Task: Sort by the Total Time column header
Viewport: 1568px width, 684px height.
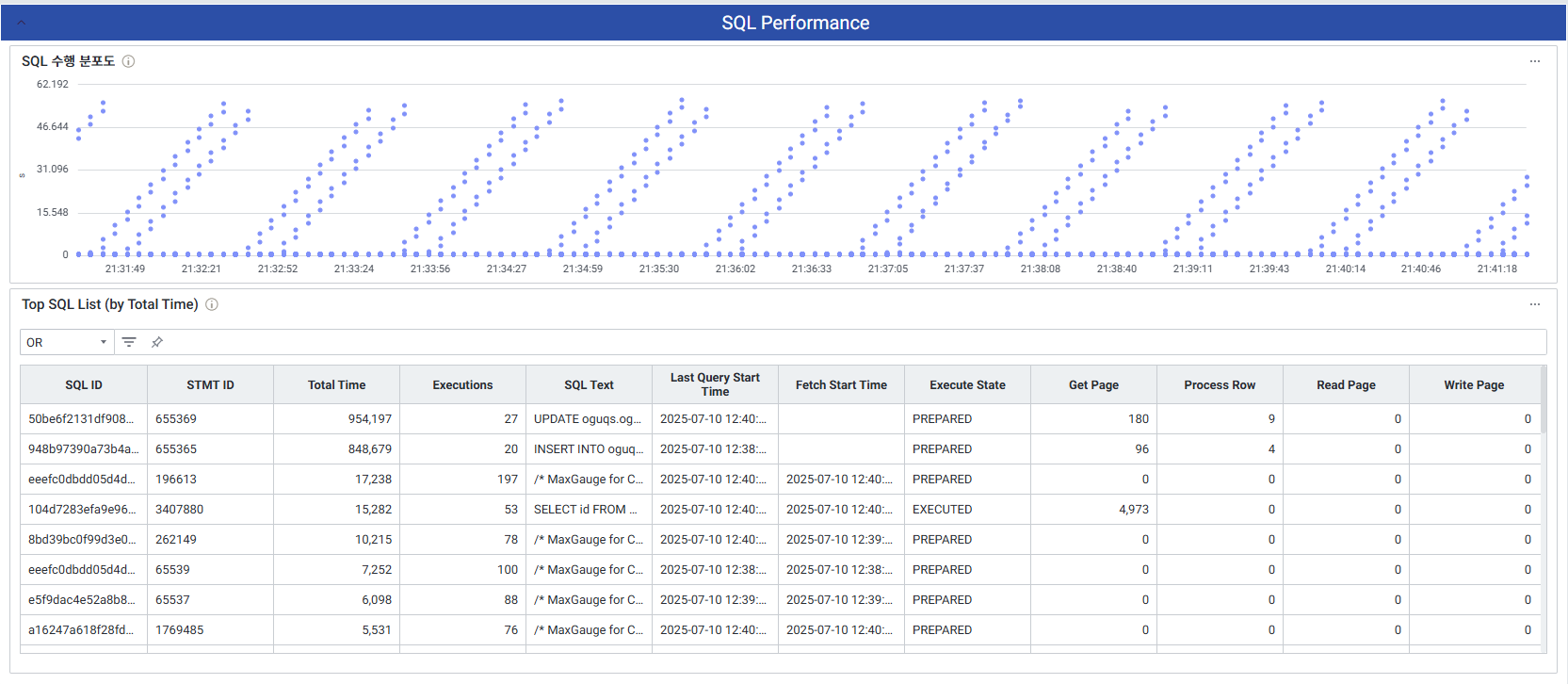Action: [336, 384]
